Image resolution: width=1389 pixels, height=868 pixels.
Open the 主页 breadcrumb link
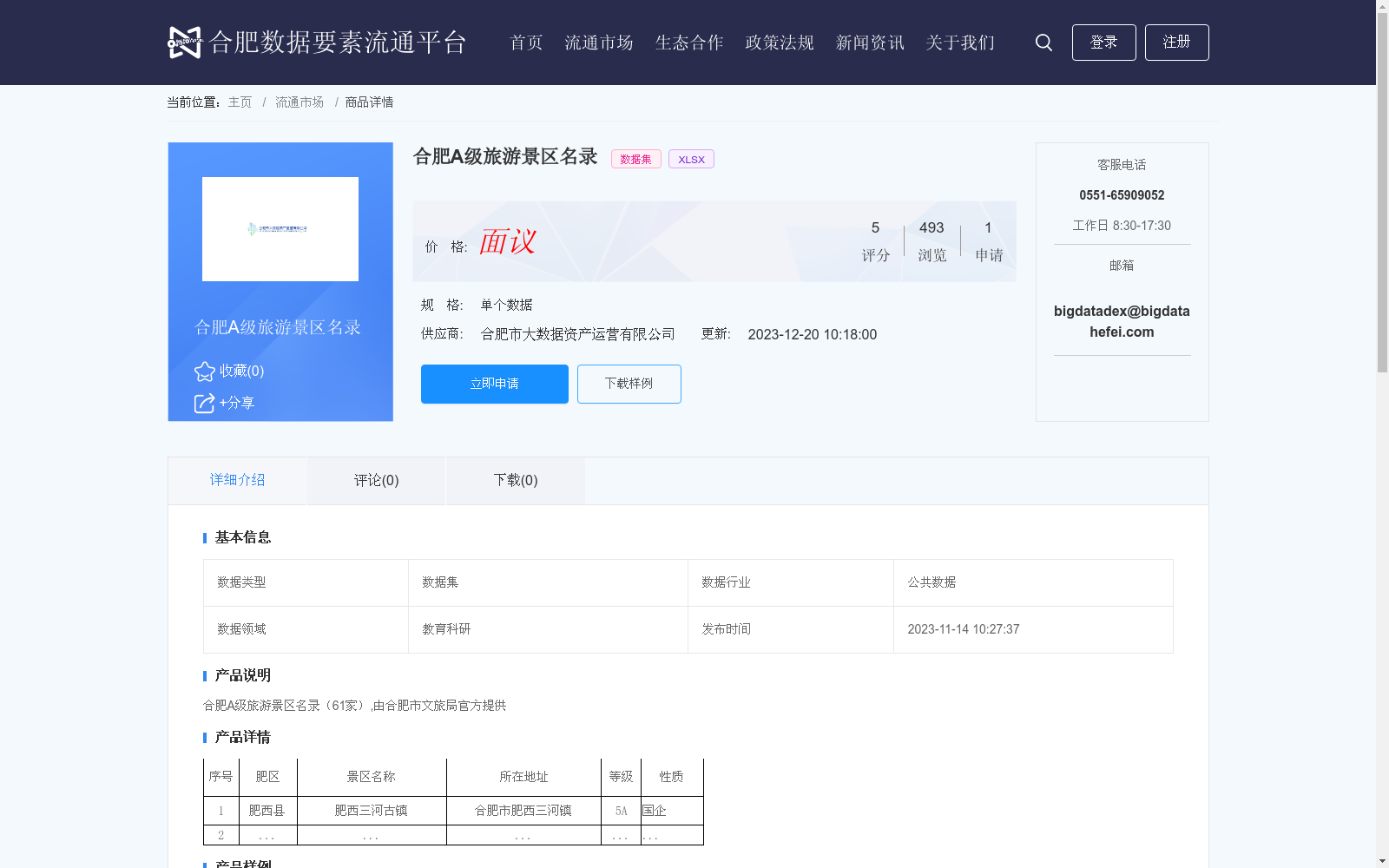tap(239, 102)
